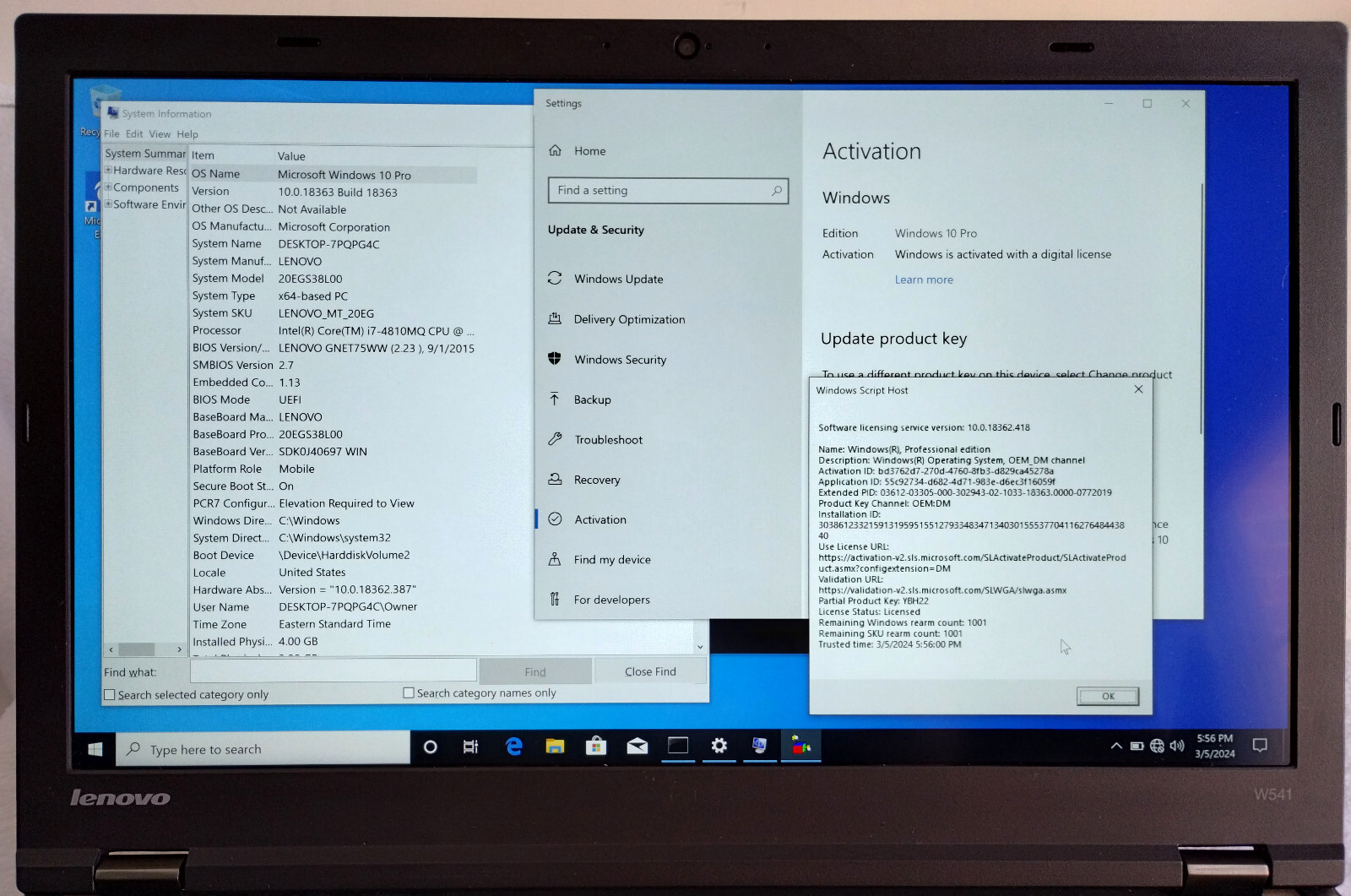Open the Windows Start menu
This screenshot has height=896, width=1351.
tap(95, 749)
